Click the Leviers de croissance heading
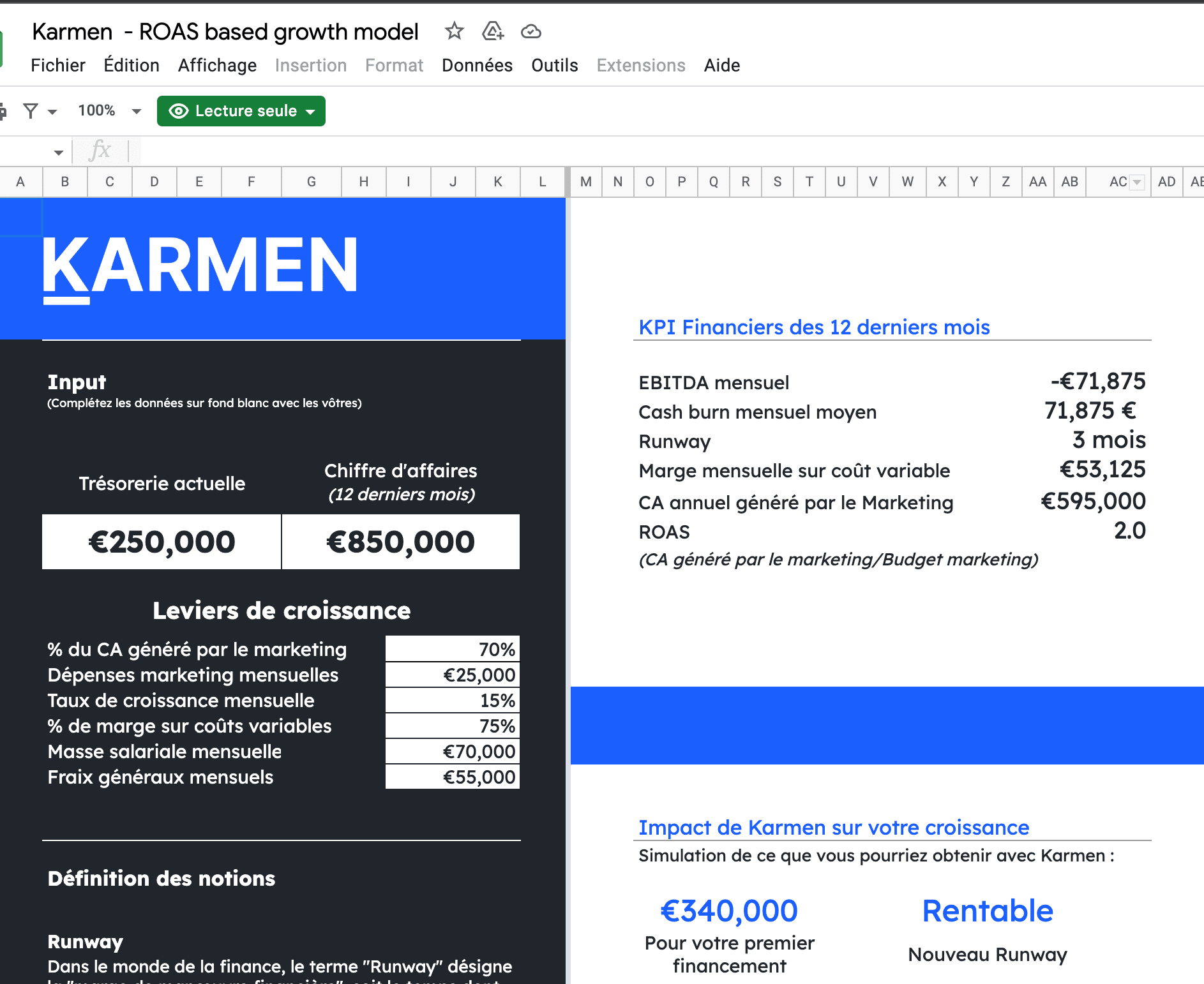This screenshot has height=984, width=1204. coord(282,611)
